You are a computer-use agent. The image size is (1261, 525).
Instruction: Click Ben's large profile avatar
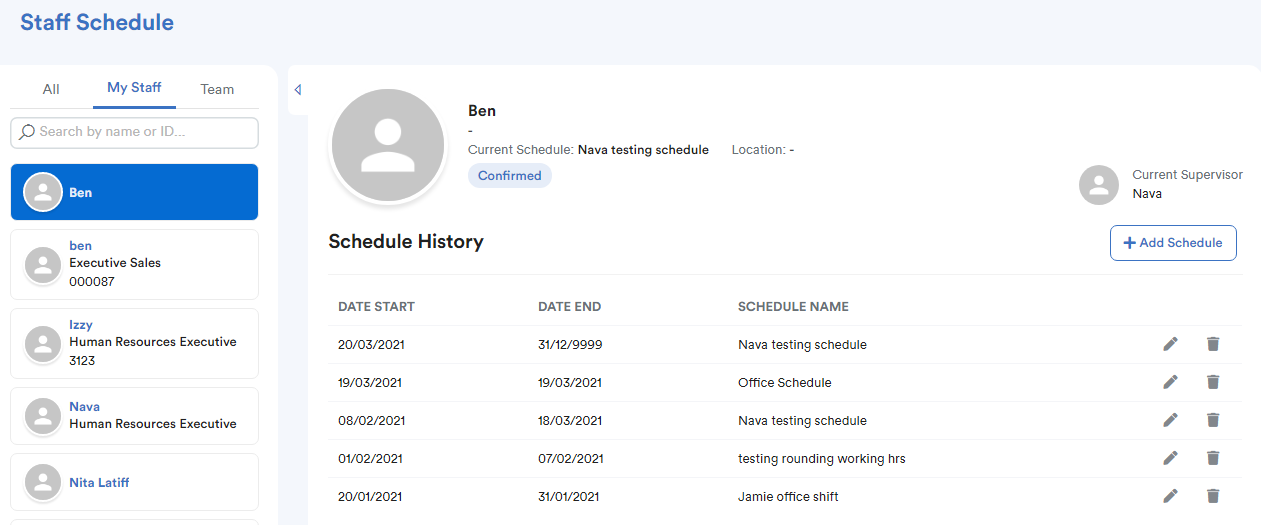pyautogui.click(x=388, y=145)
